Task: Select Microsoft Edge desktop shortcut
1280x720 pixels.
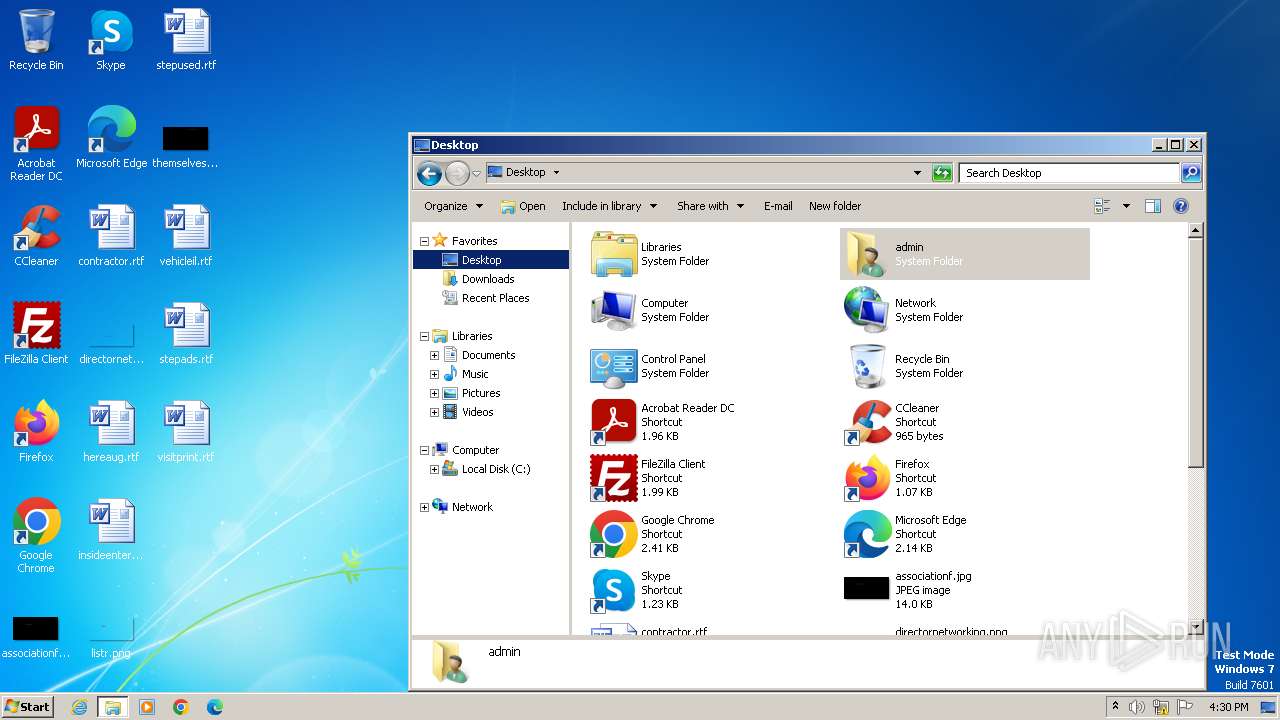Action: pyautogui.click(x=111, y=138)
